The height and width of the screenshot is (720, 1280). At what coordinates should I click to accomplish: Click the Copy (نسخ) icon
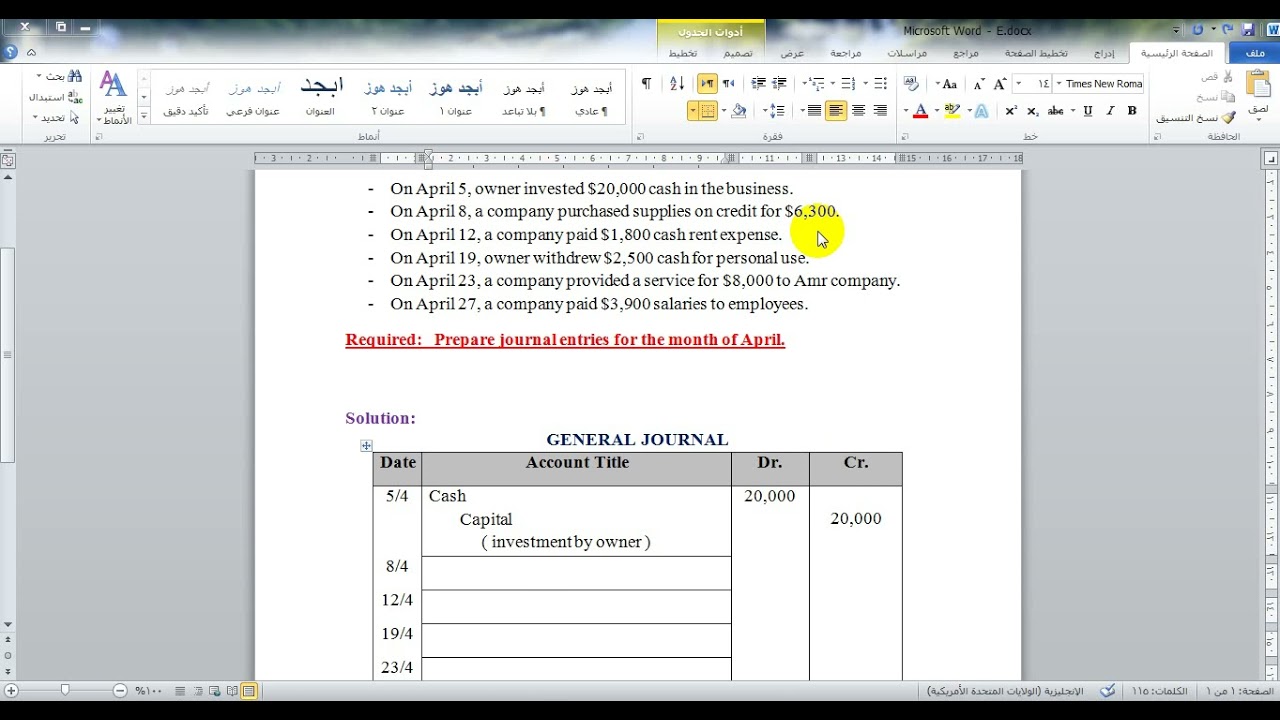(1229, 97)
